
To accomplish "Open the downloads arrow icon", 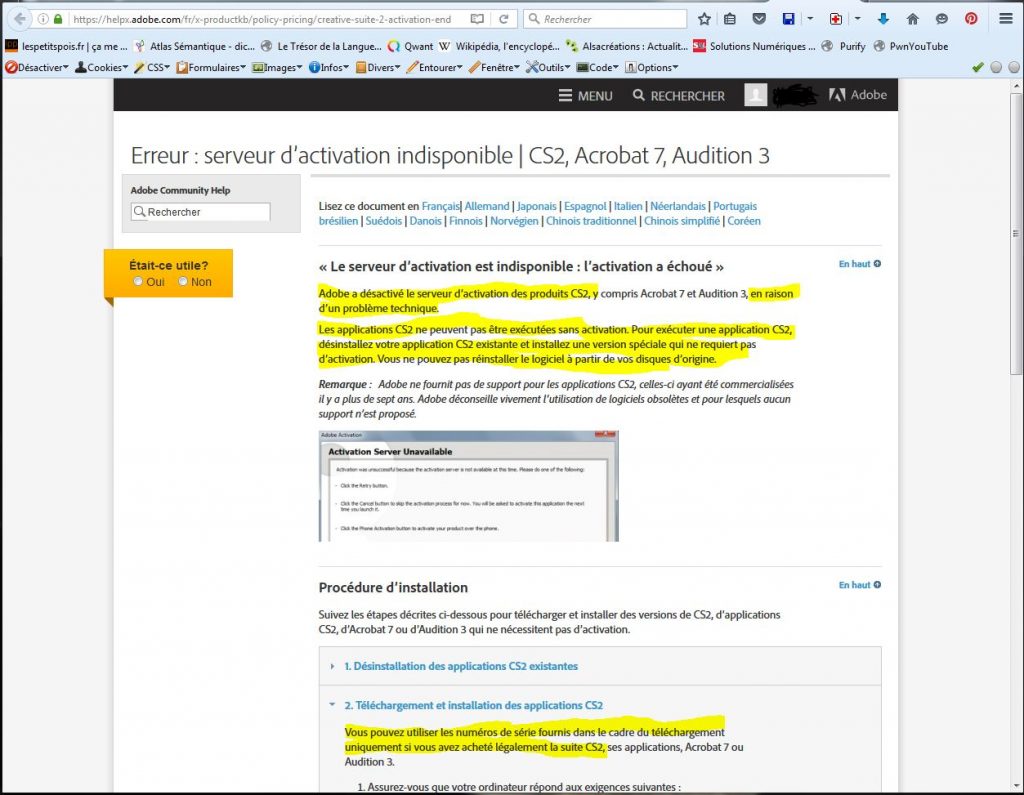I will click(883, 19).
